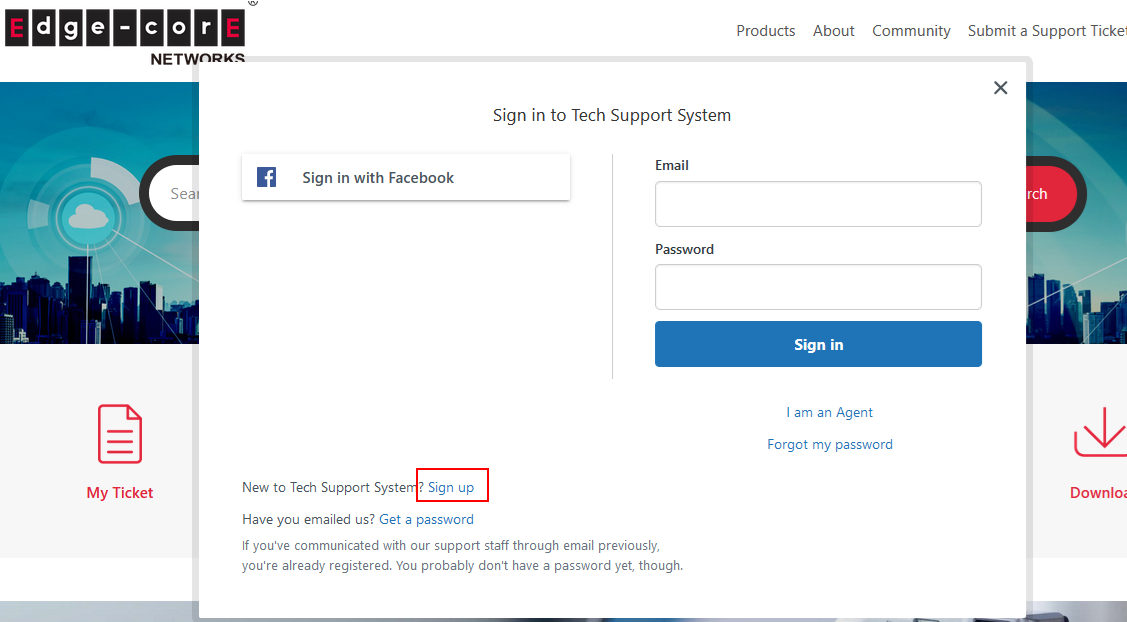Click the Sign up link

(451, 486)
